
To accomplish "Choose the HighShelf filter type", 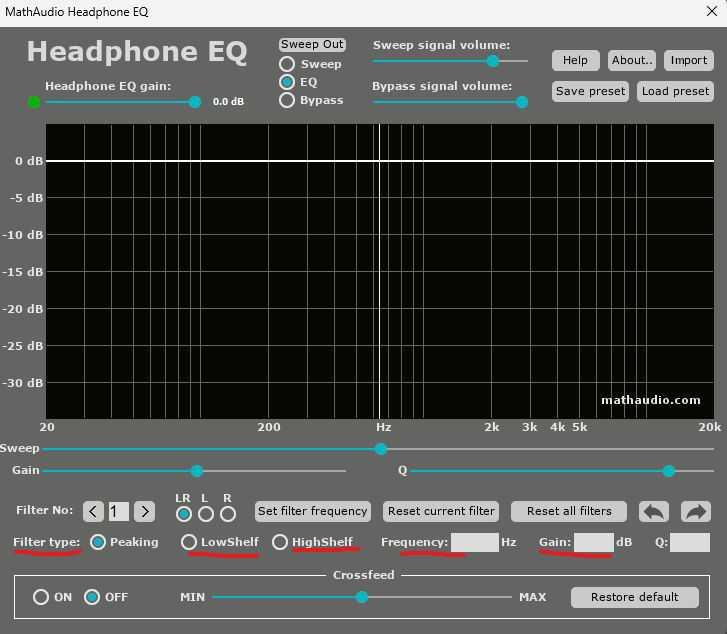I will [x=280, y=542].
